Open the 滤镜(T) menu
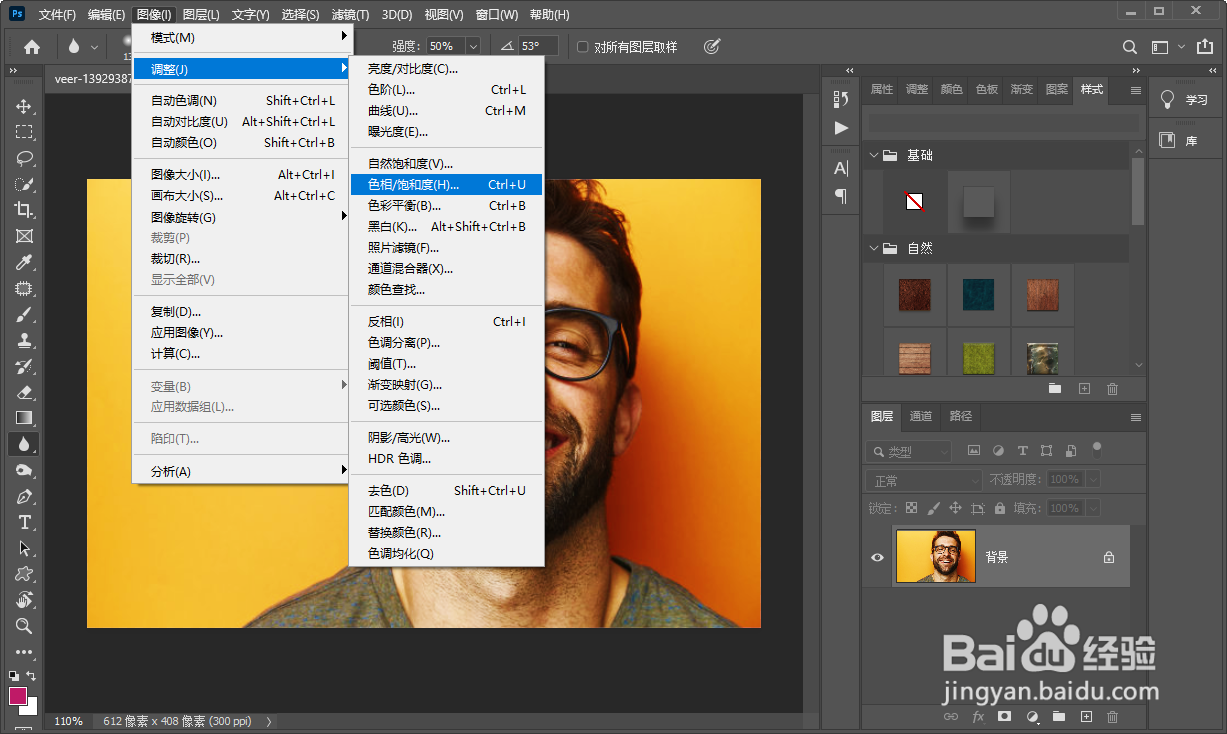Image resolution: width=1227 pixels, height=734 pixels. point(350,15)
